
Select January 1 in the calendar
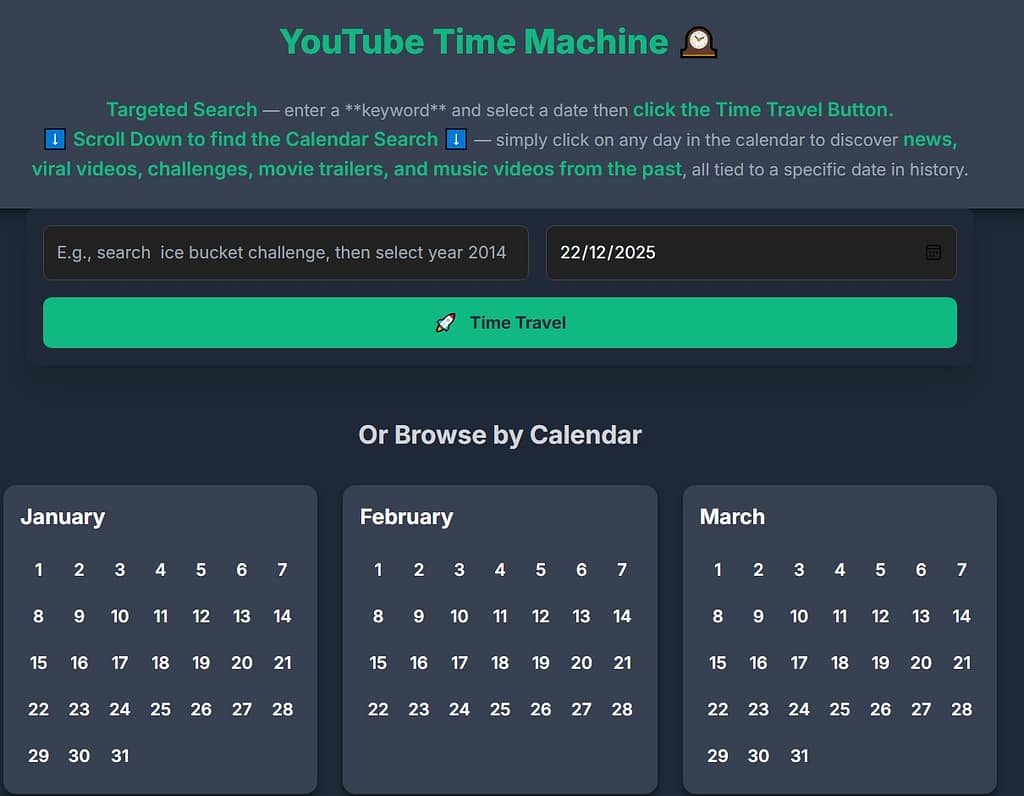[38, 570]
